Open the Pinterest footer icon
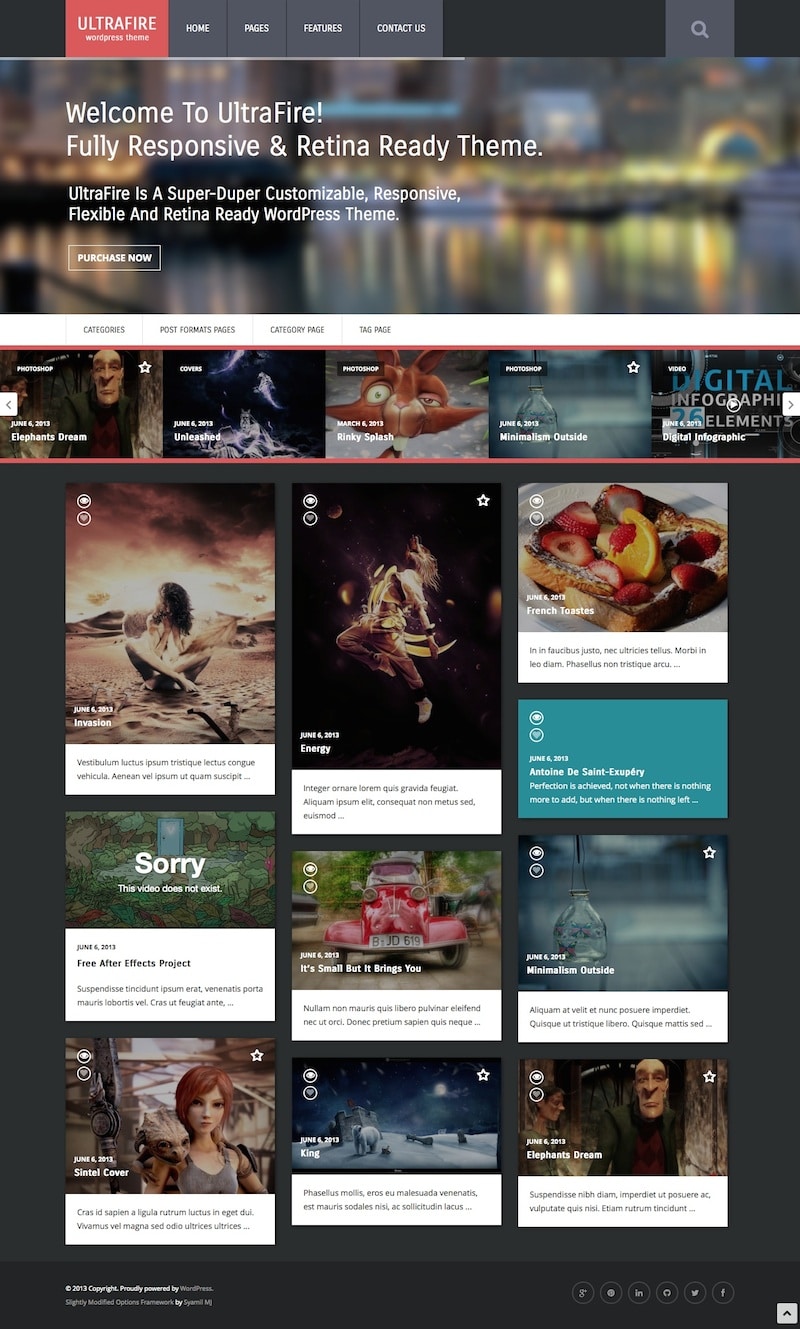The width and height of the screenshot is (800, 1329). (x=611, y=1293)
